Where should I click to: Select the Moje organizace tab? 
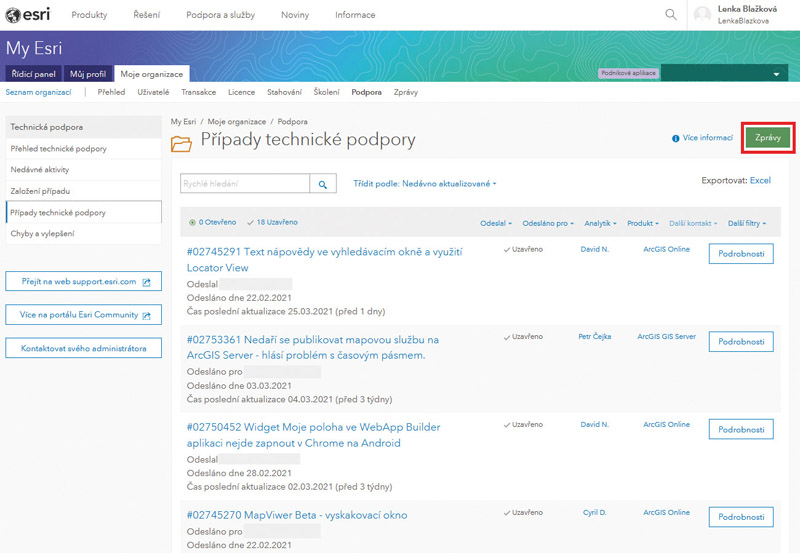(x=152, y=73)
